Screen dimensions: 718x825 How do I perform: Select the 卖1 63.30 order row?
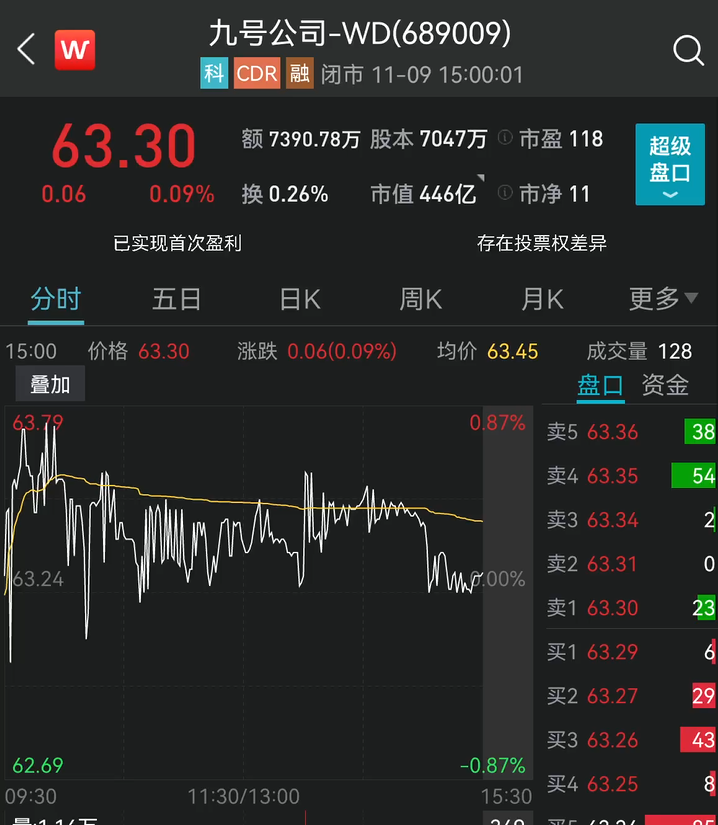coord(631,608)
